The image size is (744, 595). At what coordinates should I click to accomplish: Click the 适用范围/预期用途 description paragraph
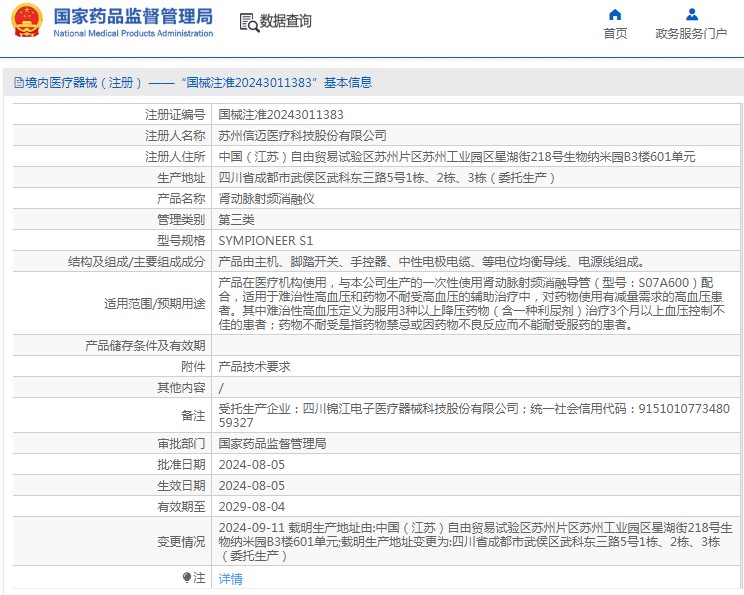coord(471,304)
